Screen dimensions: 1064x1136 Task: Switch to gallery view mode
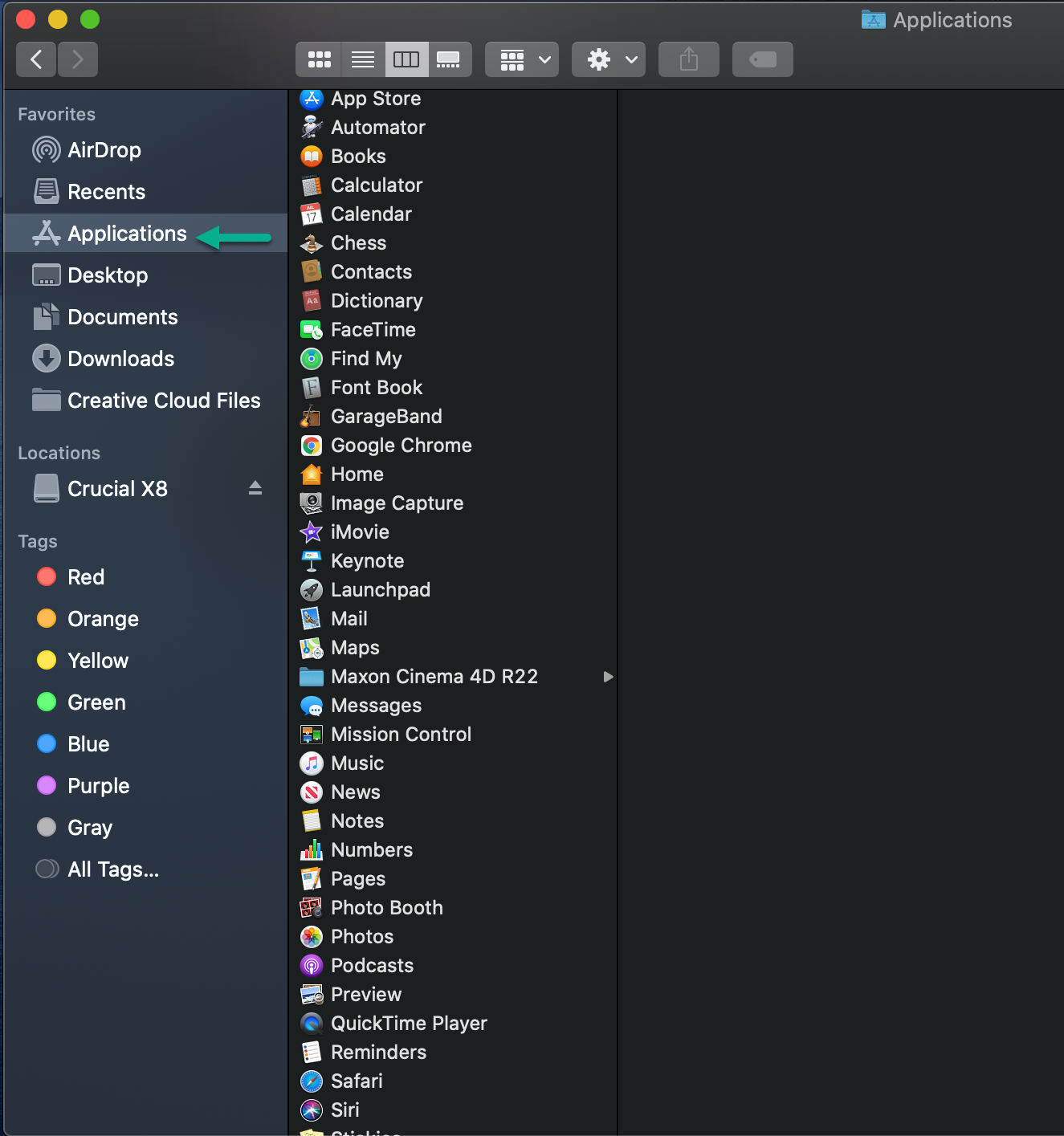pyautogui.click(x=450, y=59)
